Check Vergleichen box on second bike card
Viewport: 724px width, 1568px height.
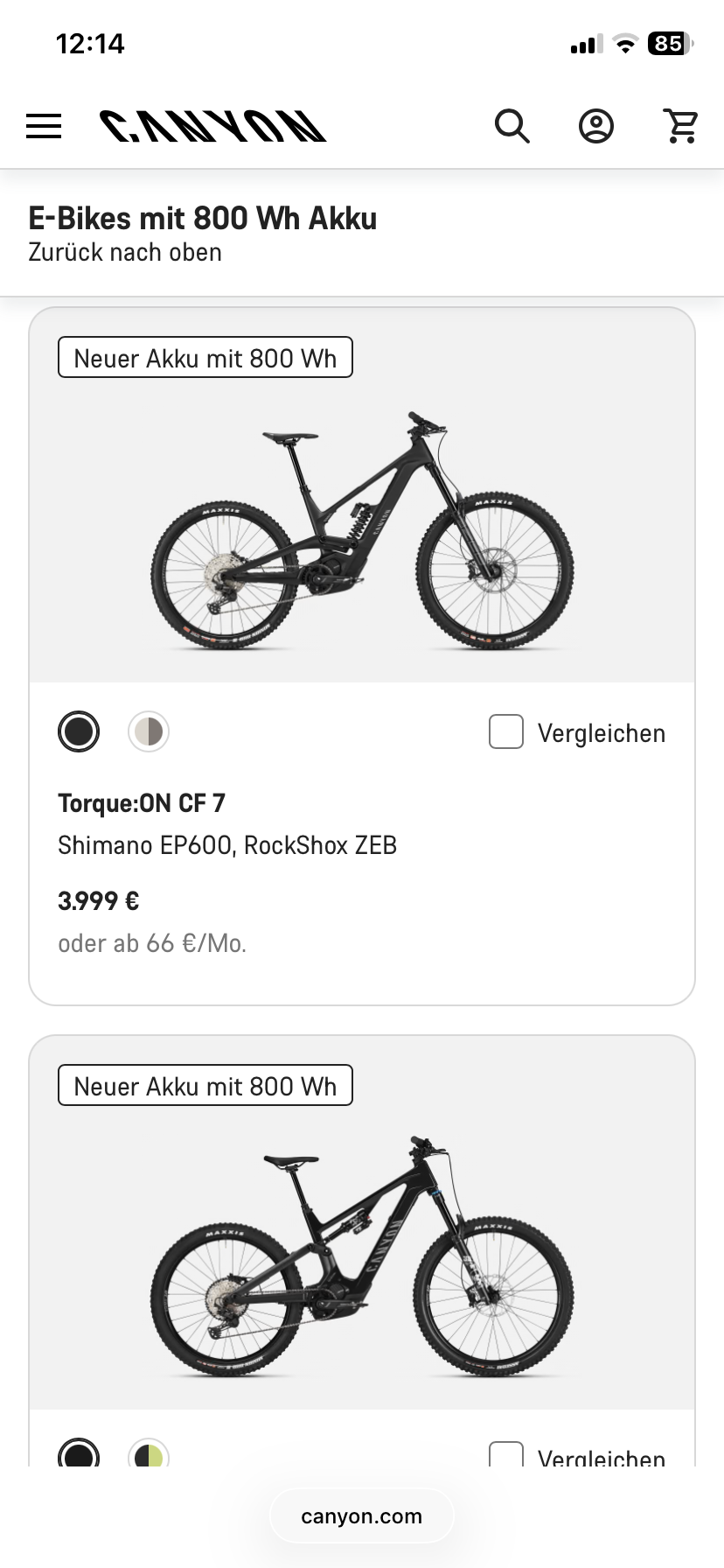(506, 1454)
